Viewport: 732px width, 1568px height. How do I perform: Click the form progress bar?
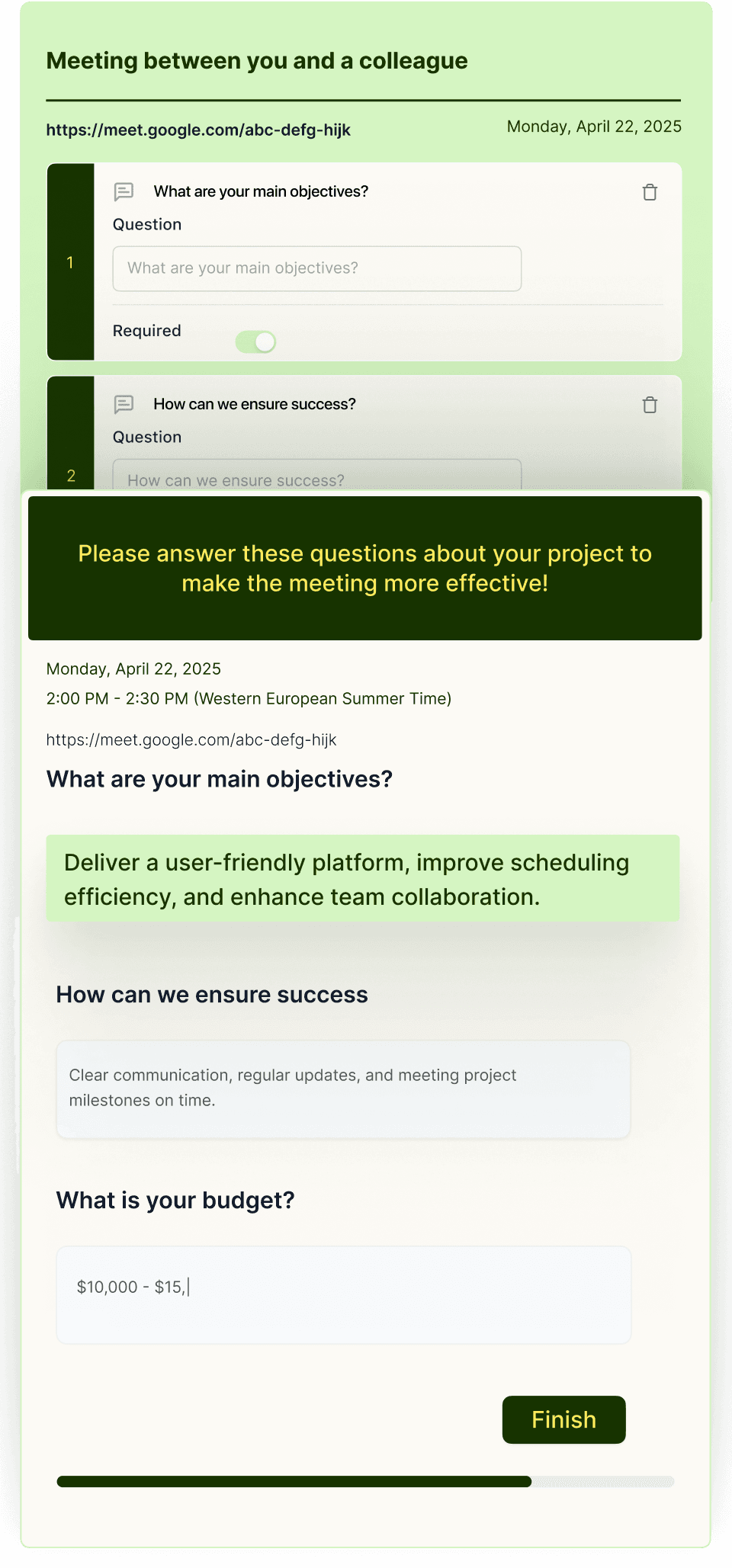[366, 1481]
